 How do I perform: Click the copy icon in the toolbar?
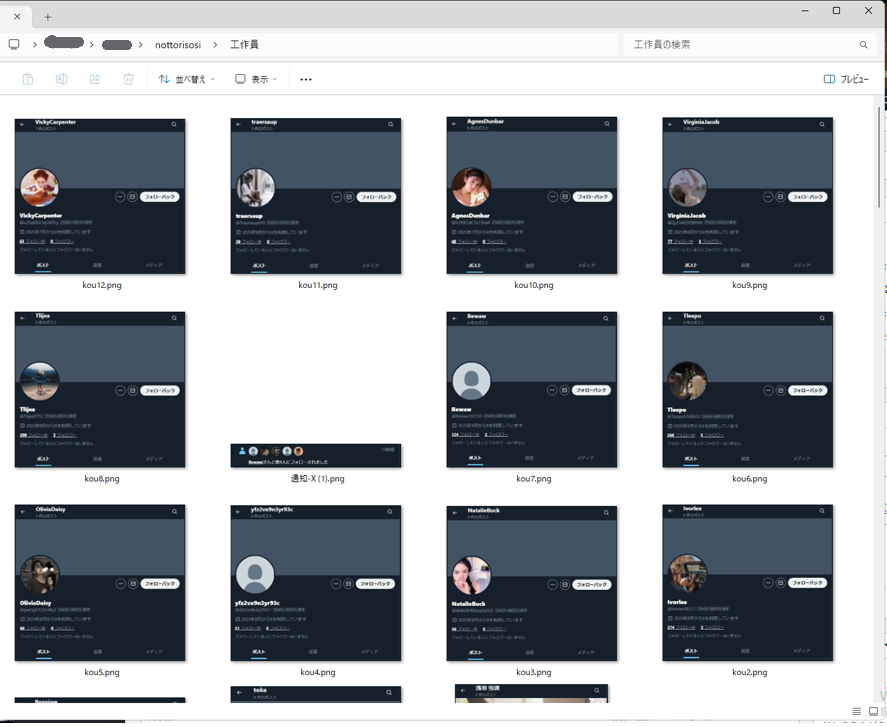pyautogui.click(x=28, y=79)
